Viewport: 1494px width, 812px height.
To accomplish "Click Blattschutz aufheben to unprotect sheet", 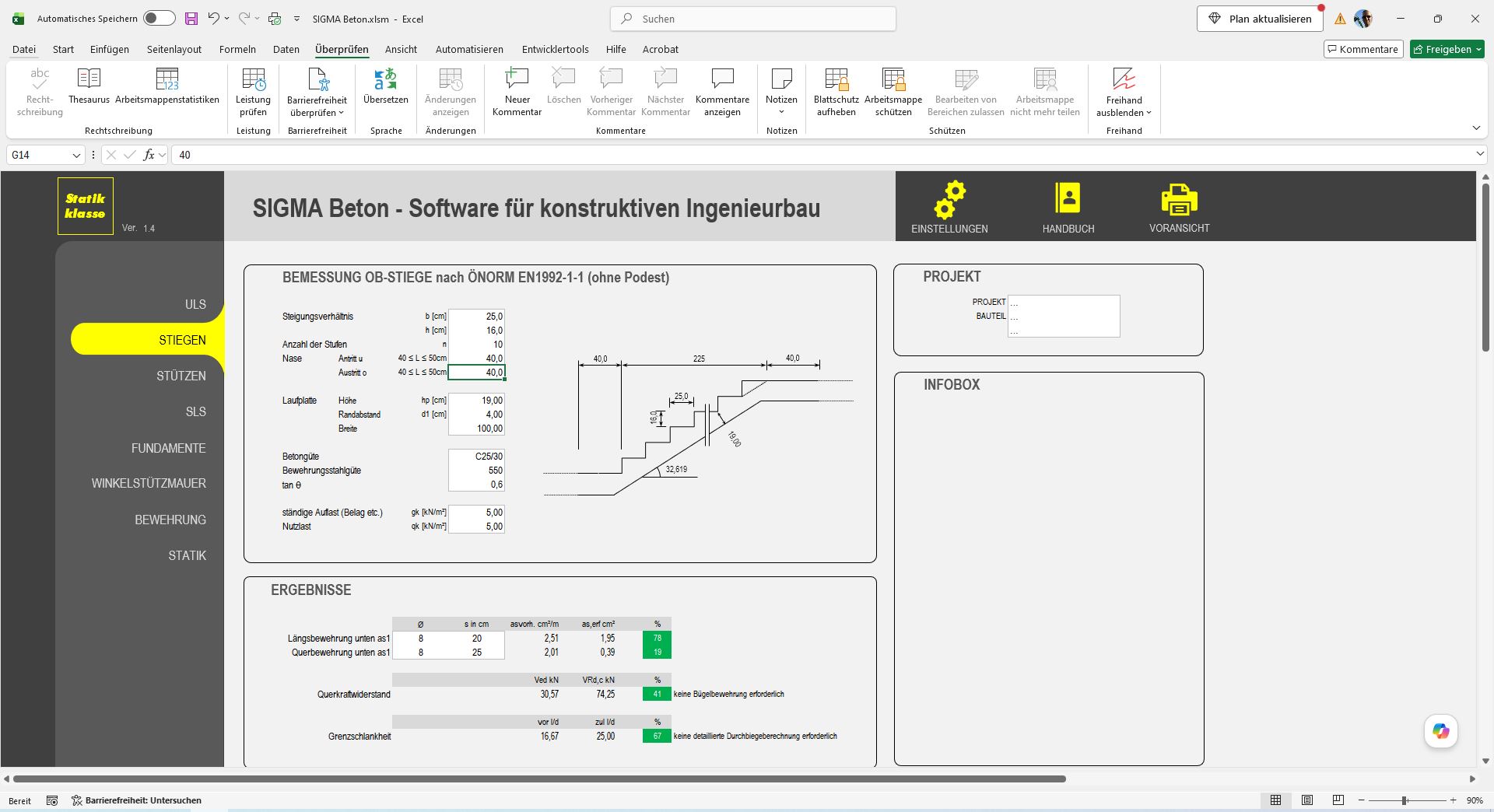I will pyautogui.click(x=836, y=92).
